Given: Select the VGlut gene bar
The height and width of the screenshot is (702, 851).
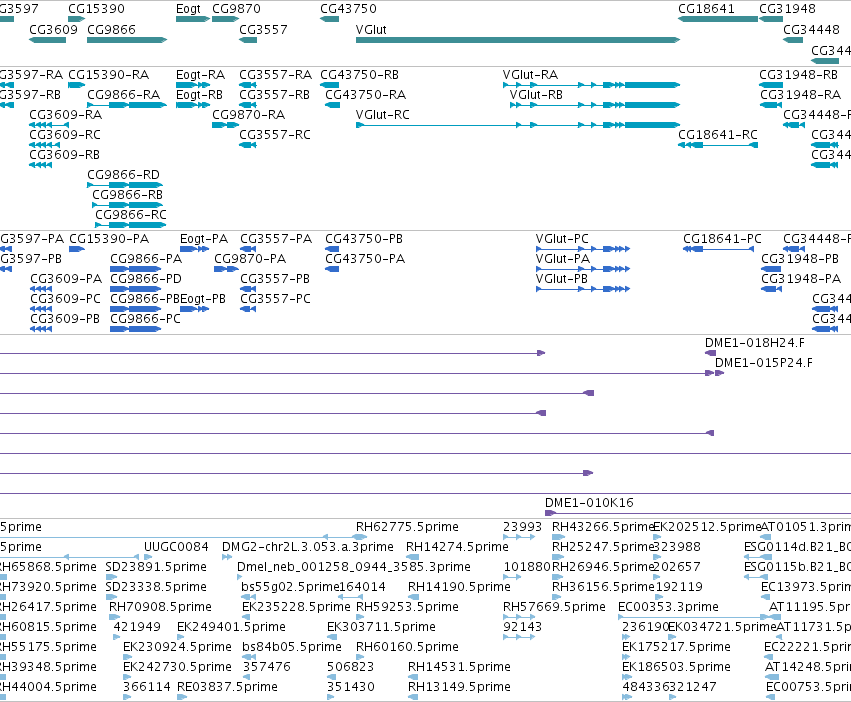Looking at the screenshot, I should pos(518,40).
